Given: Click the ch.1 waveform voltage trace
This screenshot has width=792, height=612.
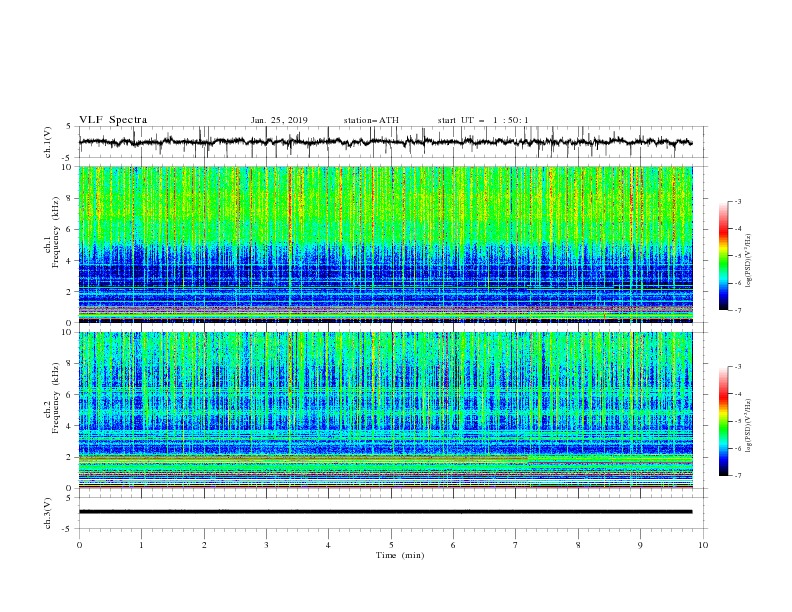Looking at the screenshot, I should click(x=385, y=142).
